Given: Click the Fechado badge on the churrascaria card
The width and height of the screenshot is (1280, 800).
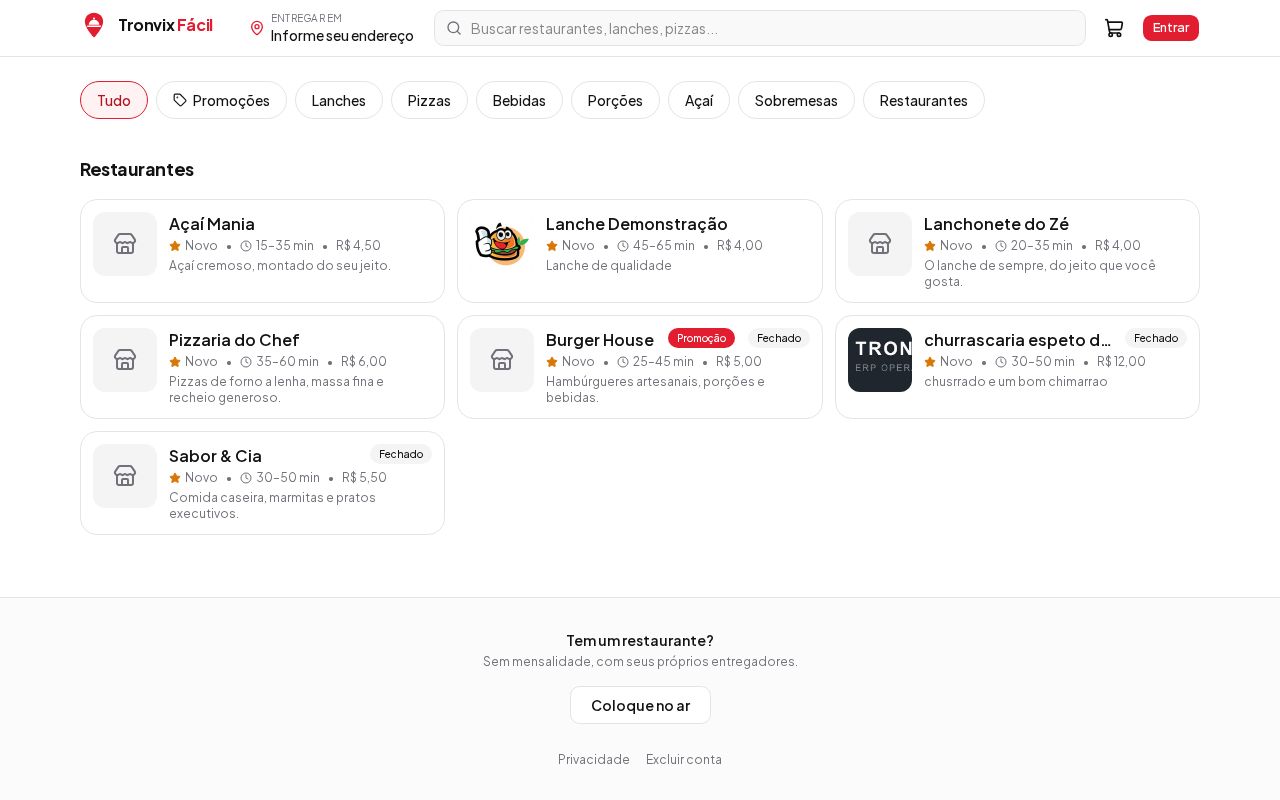Looking at the screenshot, I should click(x=1156, y=338).
